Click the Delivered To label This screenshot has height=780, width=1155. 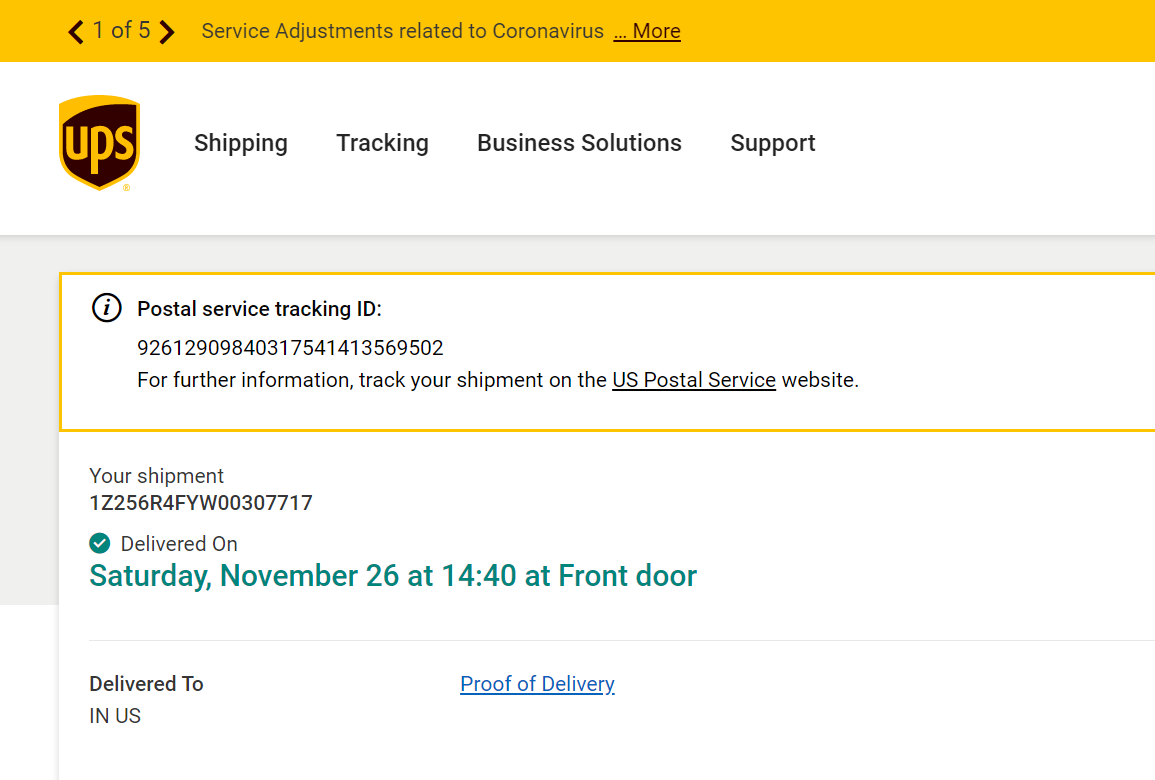pyautogui.click(x=146, y=684)
